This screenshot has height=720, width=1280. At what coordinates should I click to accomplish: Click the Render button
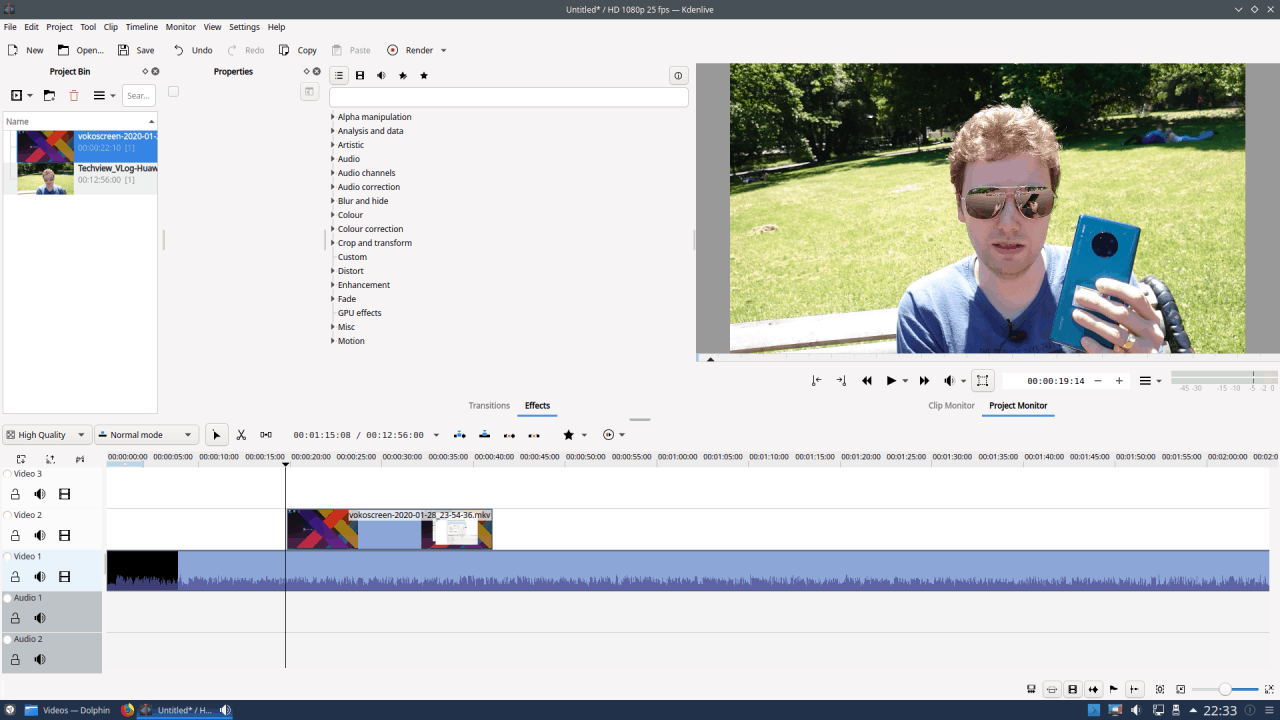click(410, 50)
